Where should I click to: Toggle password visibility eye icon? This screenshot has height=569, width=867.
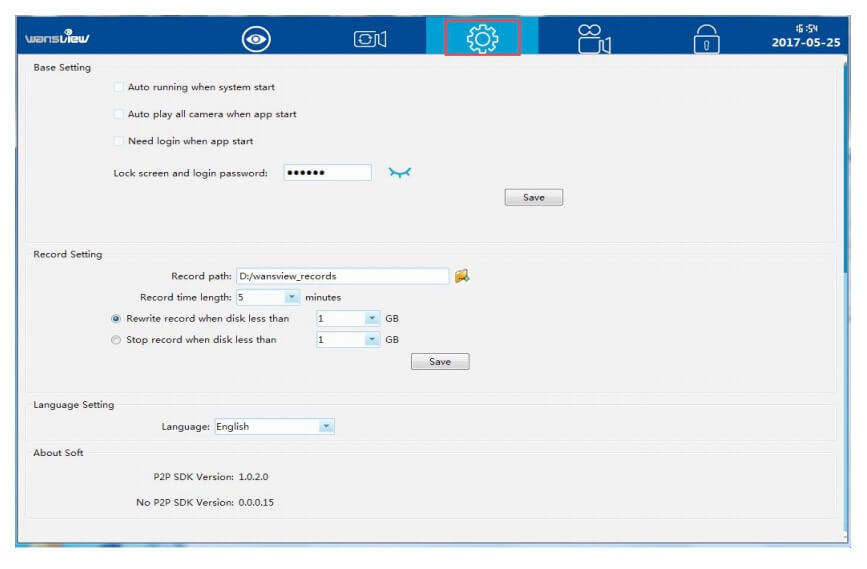point(400,173)
